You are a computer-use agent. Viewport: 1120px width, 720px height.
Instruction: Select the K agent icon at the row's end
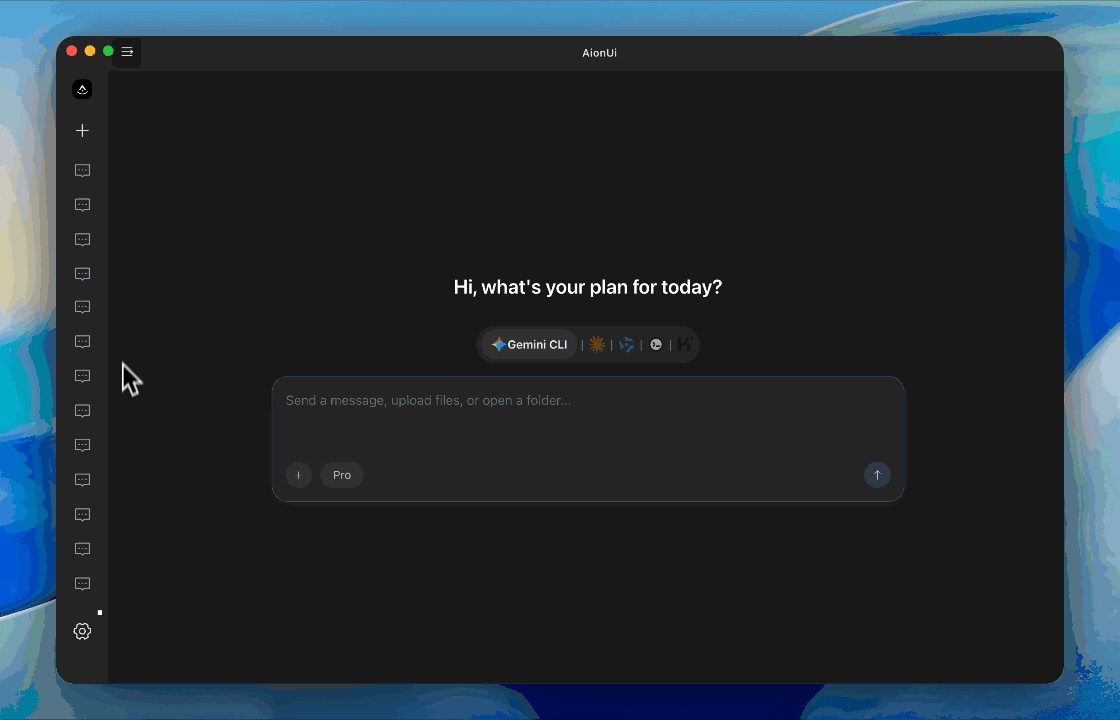point(684,344)
